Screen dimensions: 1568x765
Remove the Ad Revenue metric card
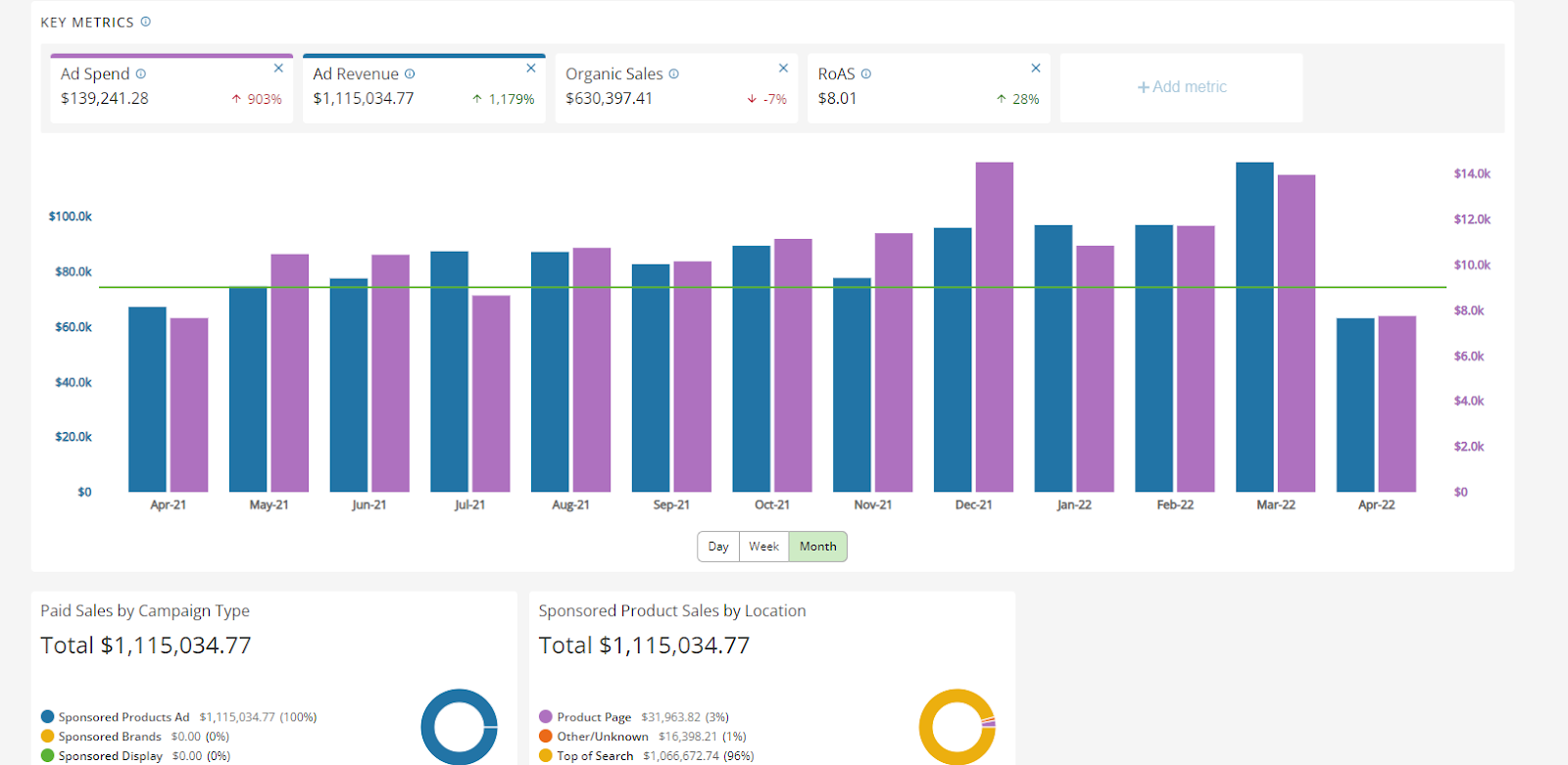tap(531, 68)
